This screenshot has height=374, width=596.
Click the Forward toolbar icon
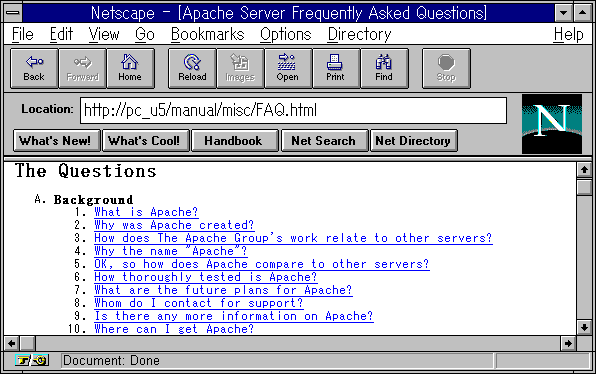click(82, 68)
